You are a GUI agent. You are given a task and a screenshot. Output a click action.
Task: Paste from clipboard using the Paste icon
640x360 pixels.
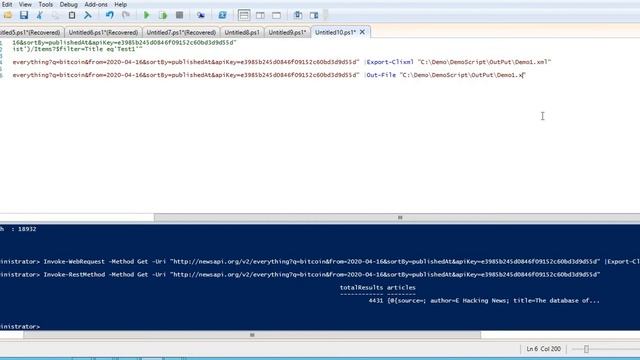tap(72, 16)
